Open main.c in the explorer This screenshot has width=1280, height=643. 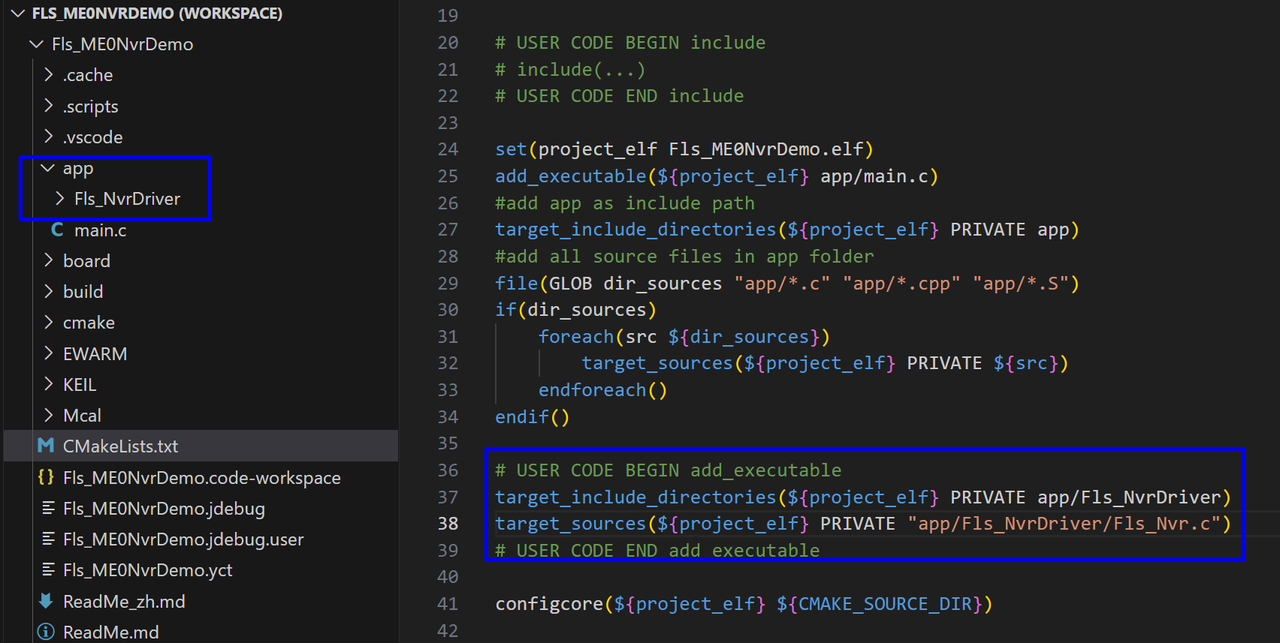[100, 230]
